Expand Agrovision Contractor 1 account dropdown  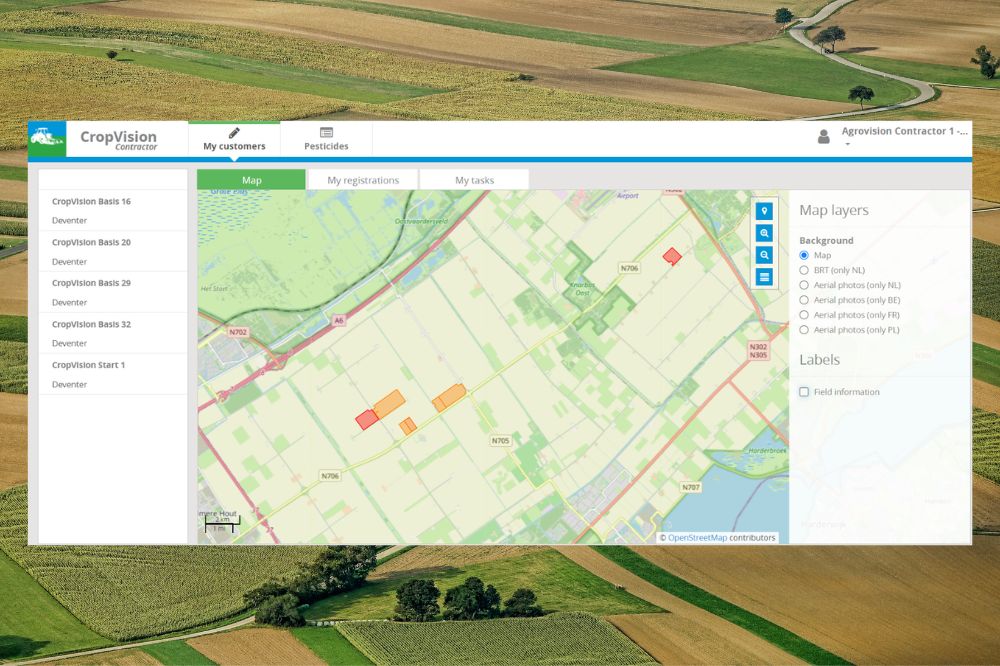pyautogui.click(x=847, y=145)
